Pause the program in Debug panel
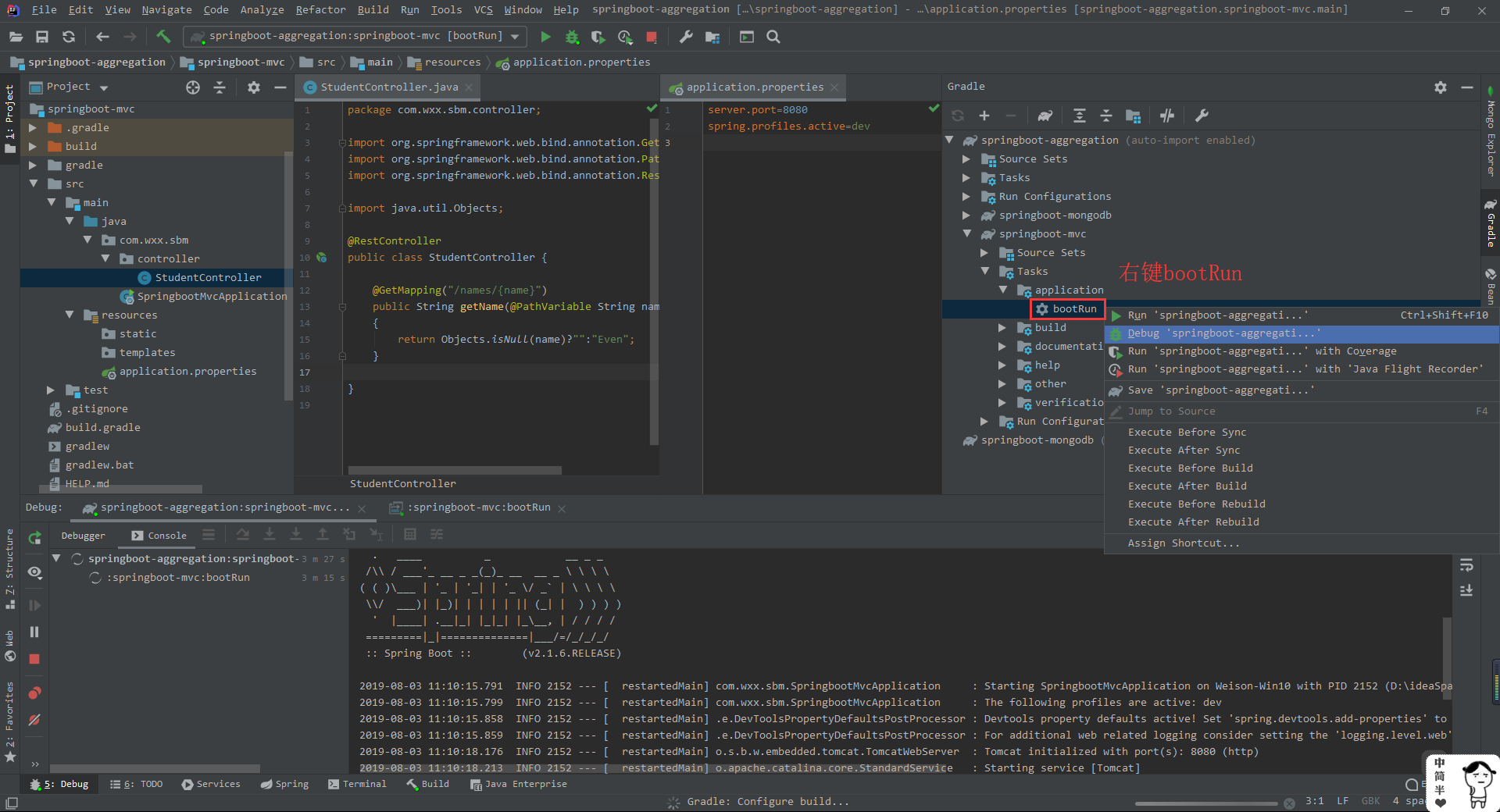 point(34,632)
